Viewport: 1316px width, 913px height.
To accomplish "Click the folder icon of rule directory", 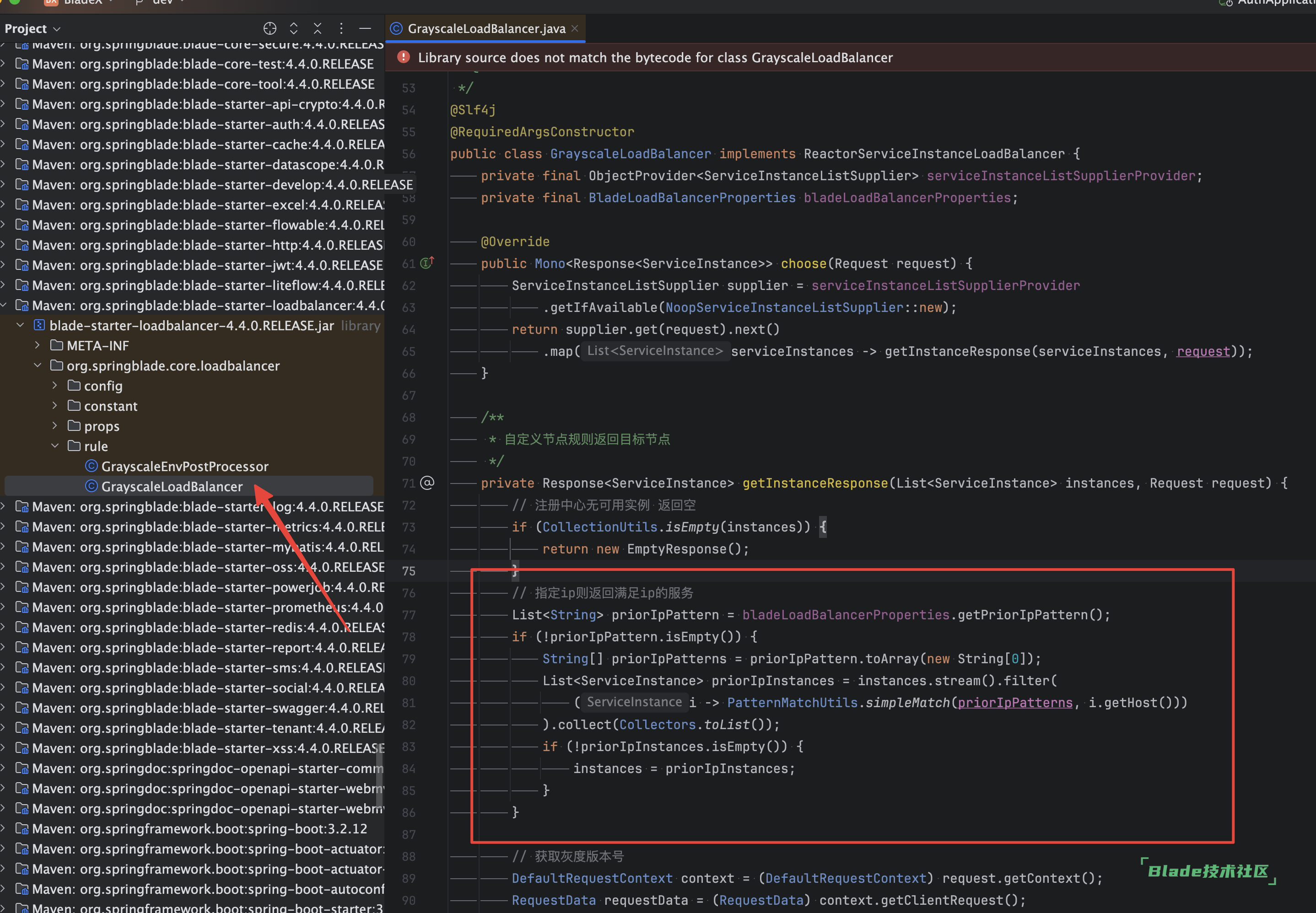I will coord(74,445).
